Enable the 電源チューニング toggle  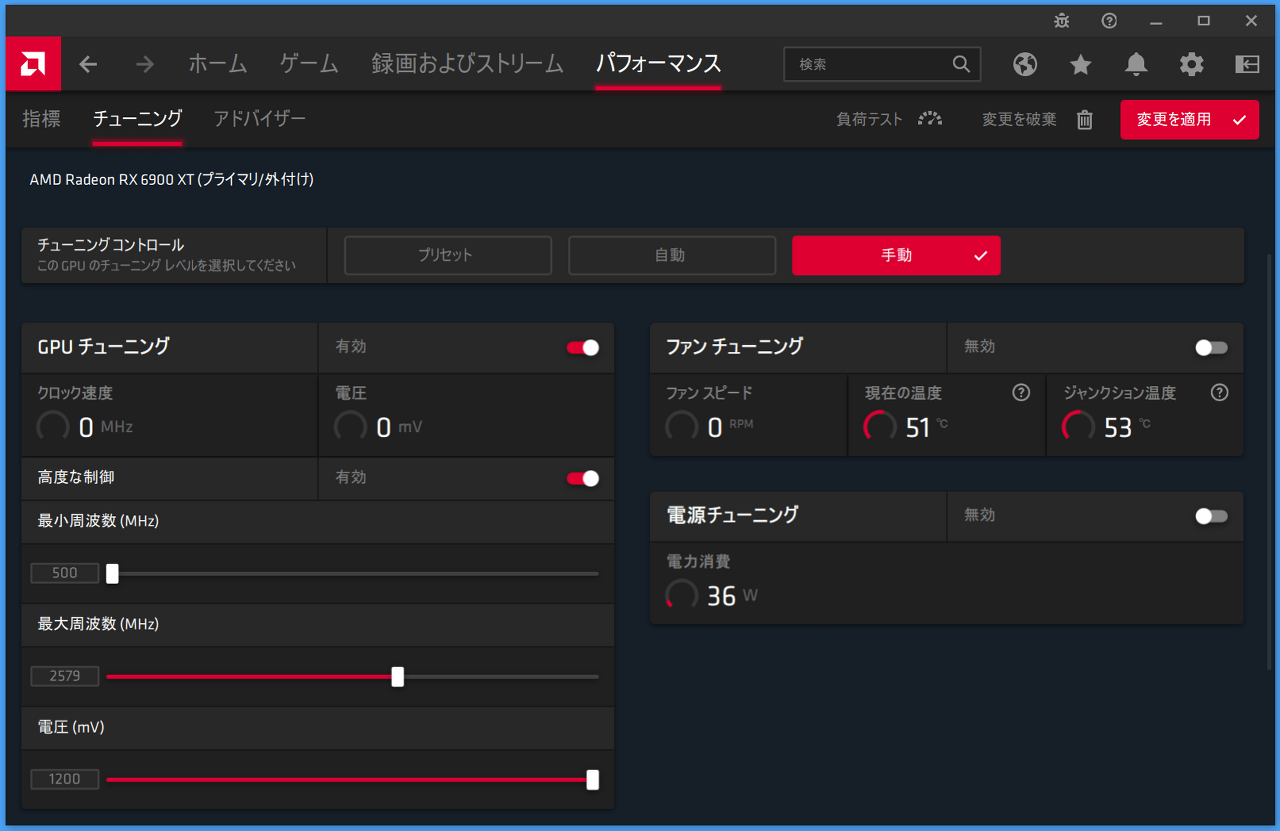click(x=1211, y=516)
